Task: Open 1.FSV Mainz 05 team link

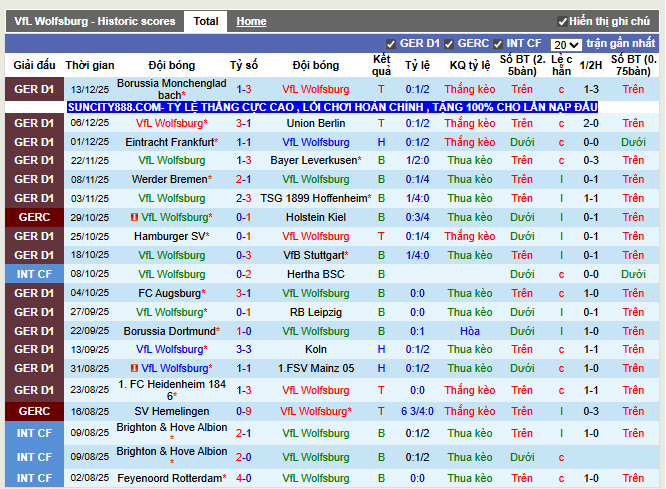Action: point(316,368)
